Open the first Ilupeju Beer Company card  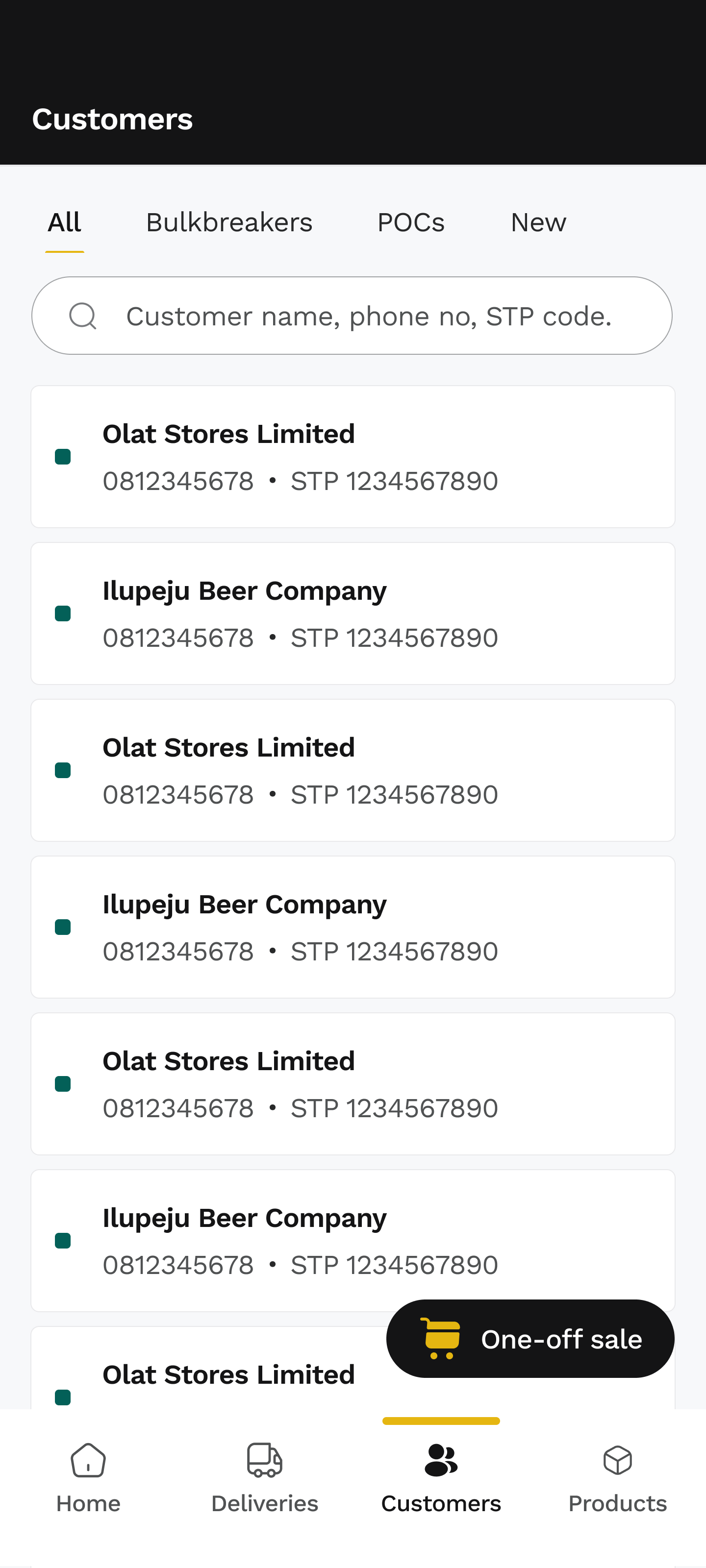click(353, 613)
